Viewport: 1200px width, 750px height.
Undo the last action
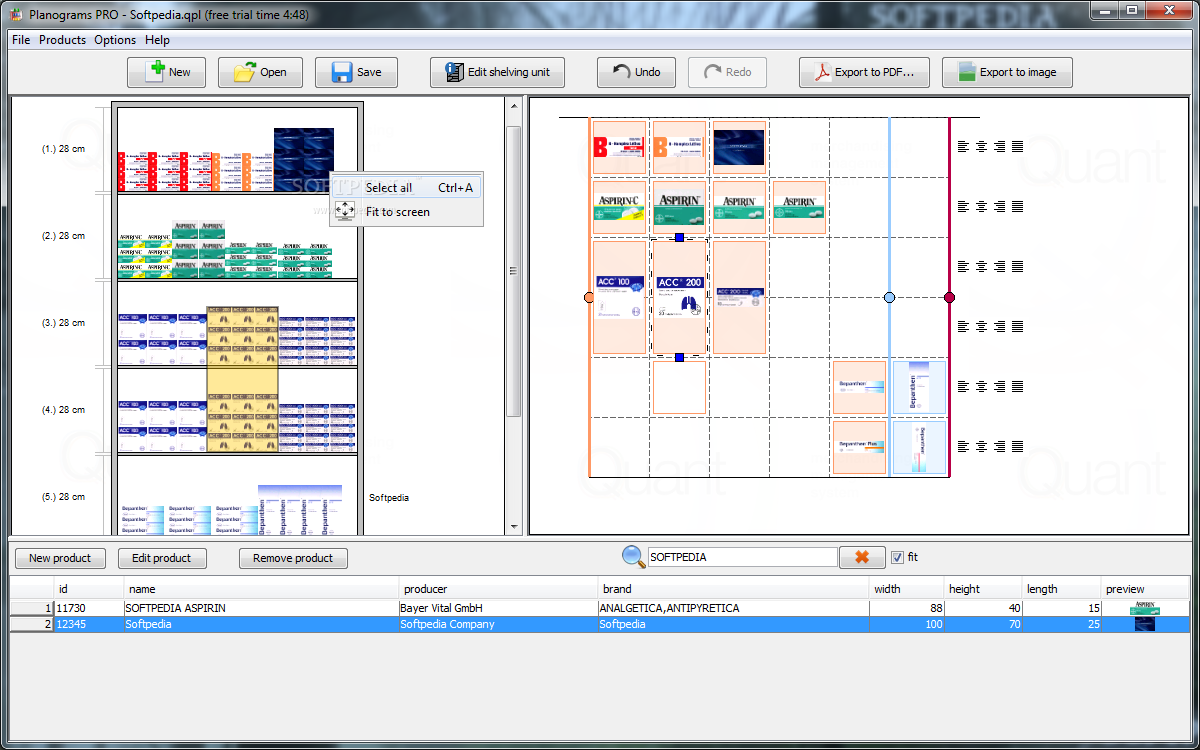click(636, 72)
